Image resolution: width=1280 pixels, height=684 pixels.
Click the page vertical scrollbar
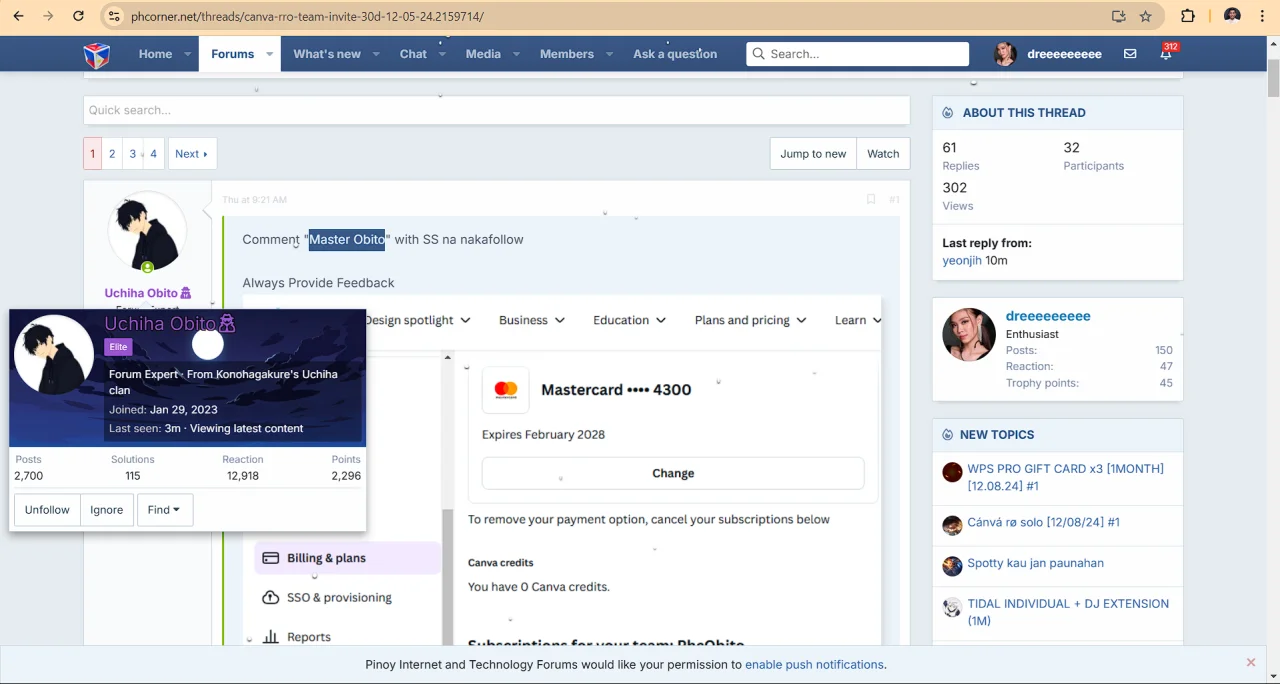(x=1273, y=78)
